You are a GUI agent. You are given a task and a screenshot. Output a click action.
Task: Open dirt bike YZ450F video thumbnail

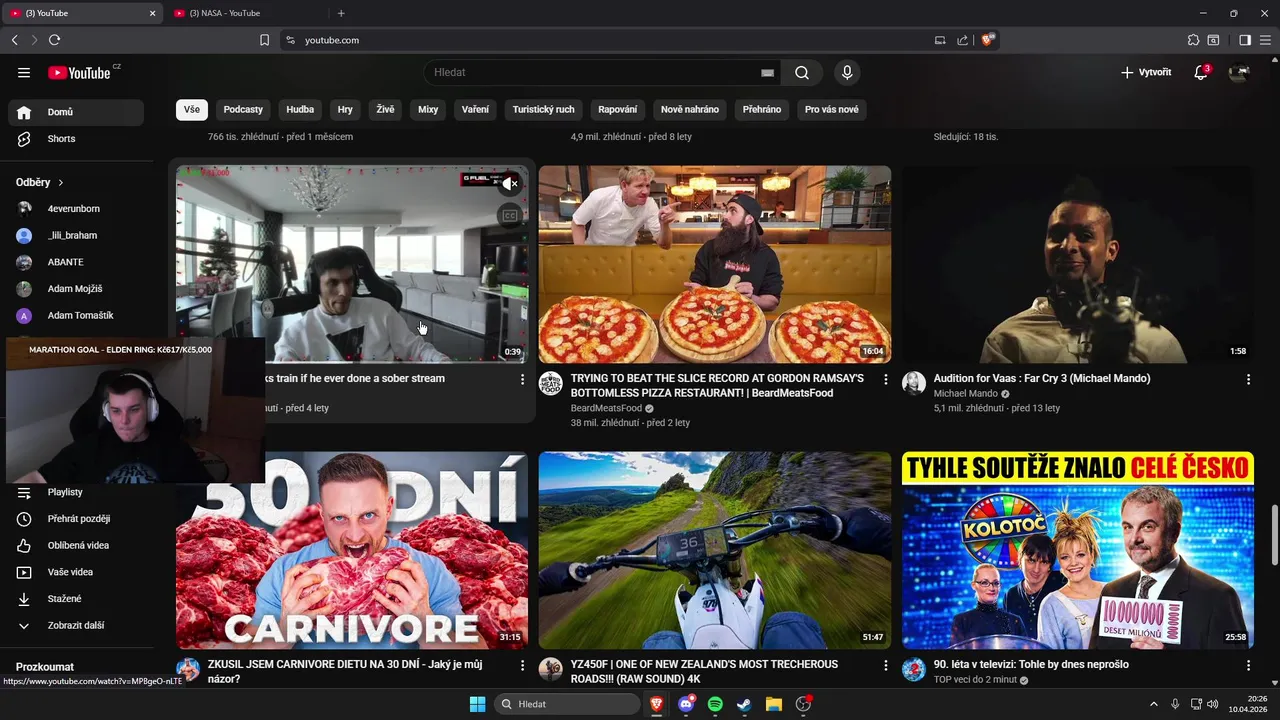715,550
